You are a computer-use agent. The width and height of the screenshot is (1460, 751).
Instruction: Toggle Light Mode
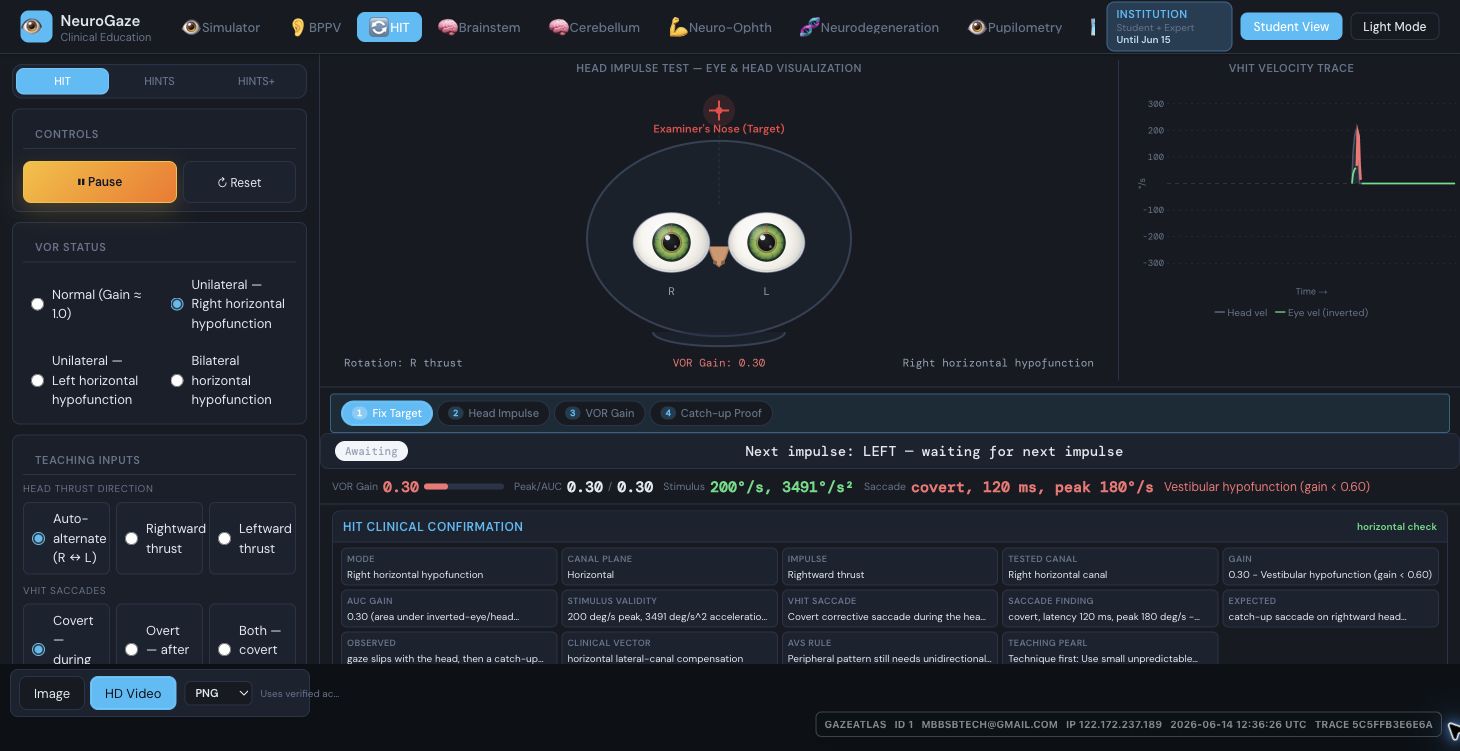coord(1394,26)
